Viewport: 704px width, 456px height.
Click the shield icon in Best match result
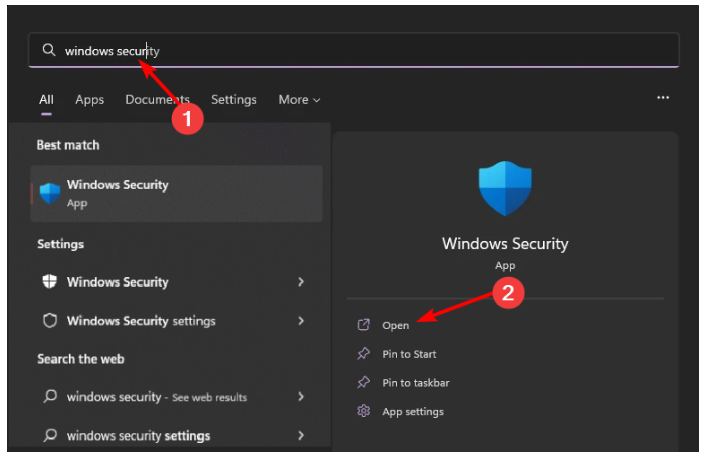click(x=49, y=192)
